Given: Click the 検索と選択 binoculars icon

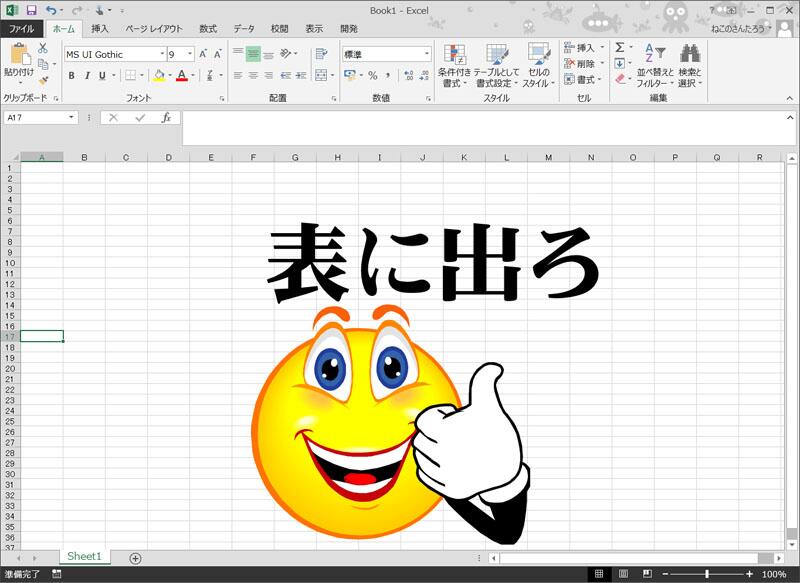Looking at the screenshot, I should [690, 54].
